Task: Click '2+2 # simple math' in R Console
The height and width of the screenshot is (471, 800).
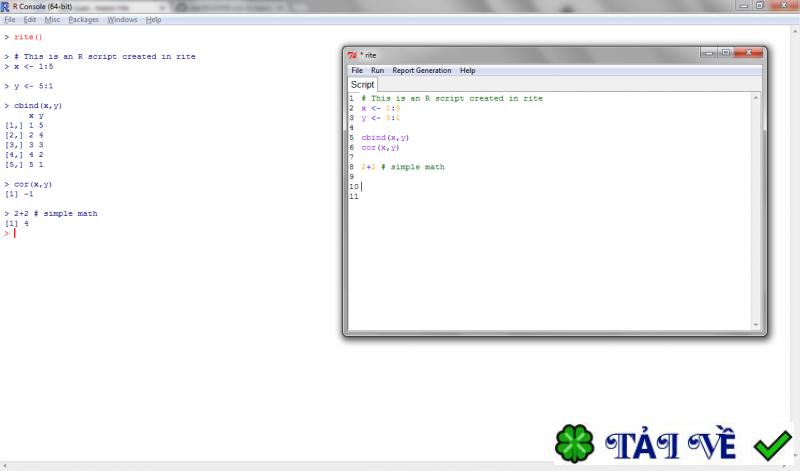Action: (x=56, y=214)
